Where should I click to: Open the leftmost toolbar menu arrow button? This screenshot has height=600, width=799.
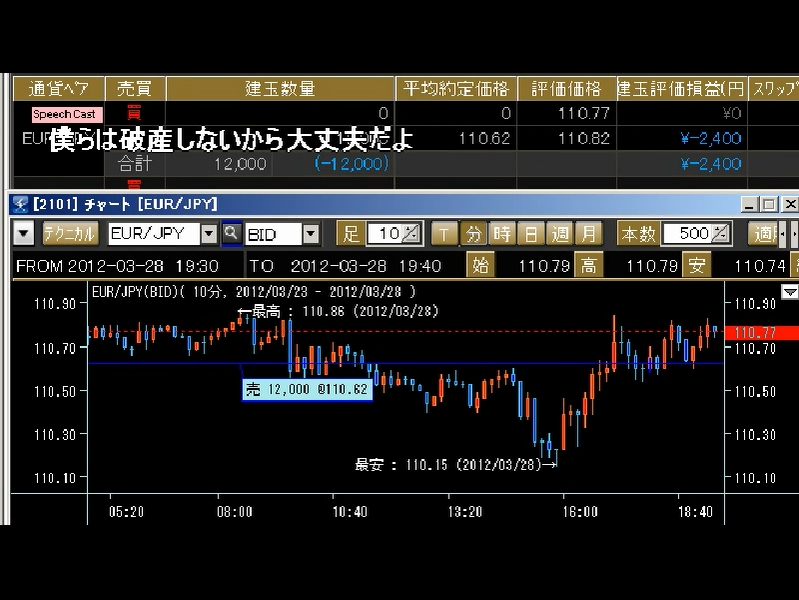23,234
